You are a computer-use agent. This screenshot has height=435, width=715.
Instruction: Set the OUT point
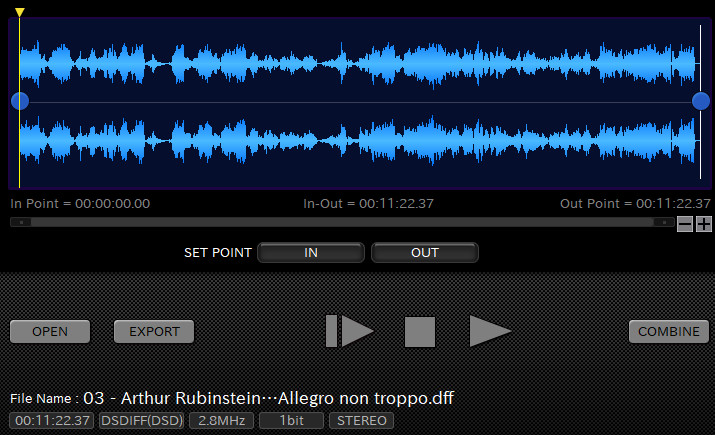425,253
